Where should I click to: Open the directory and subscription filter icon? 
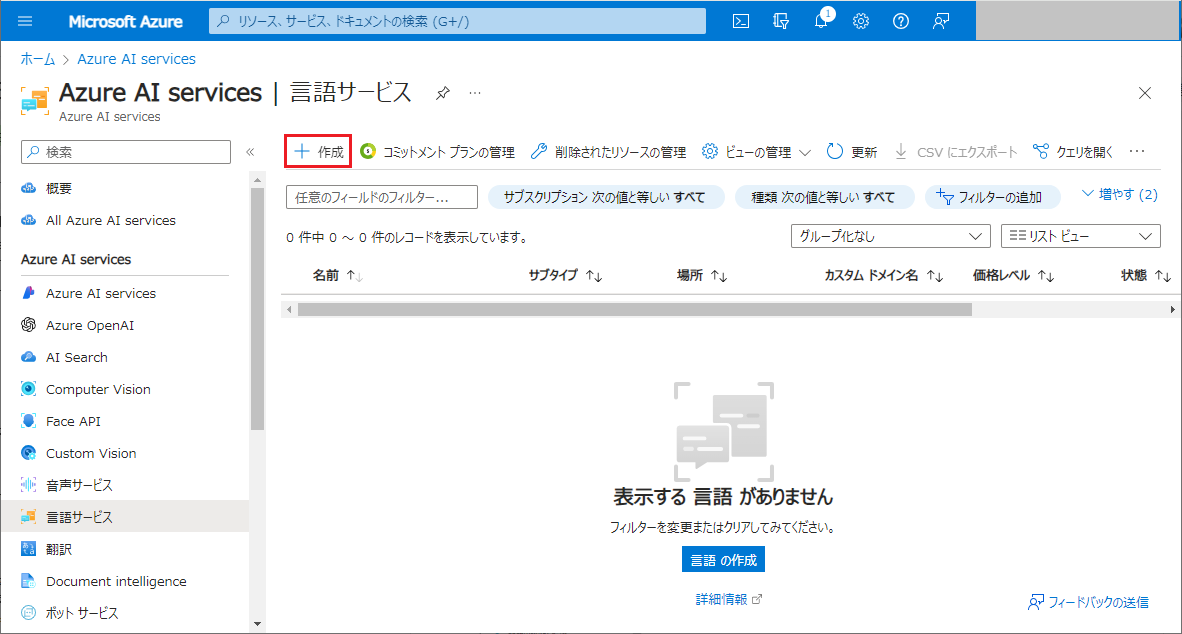pos(781,21)
